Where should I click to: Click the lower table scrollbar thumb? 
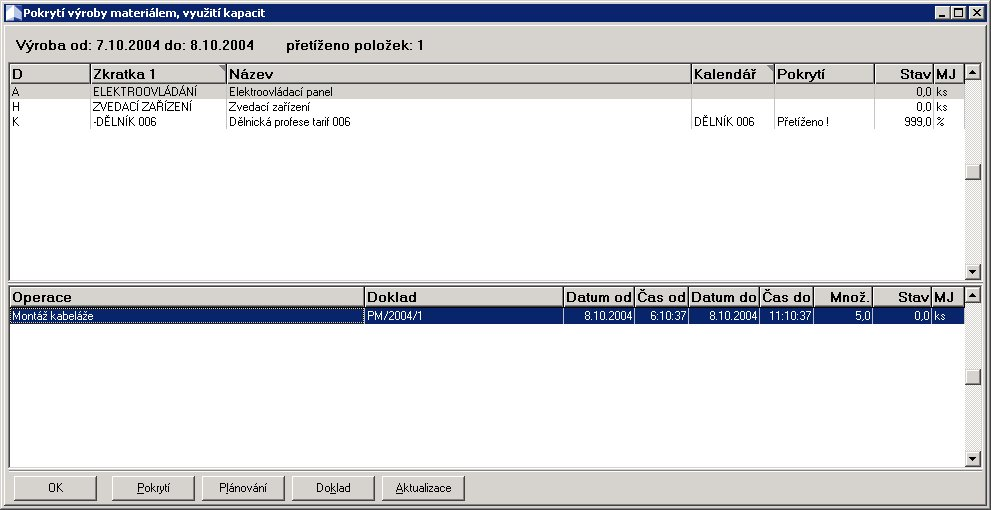(973, 377)
